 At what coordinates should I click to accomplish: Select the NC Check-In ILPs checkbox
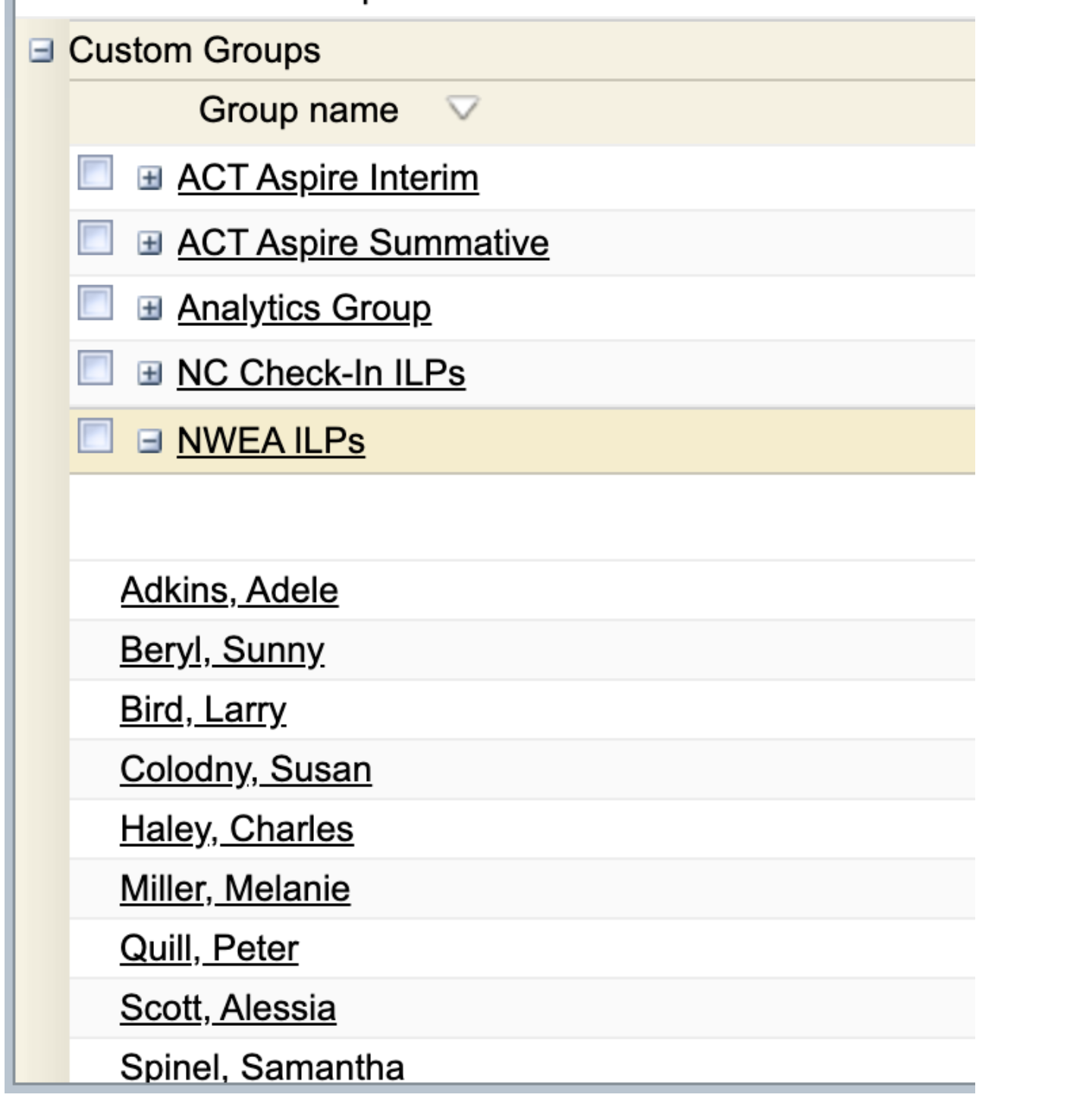(96, 368)
